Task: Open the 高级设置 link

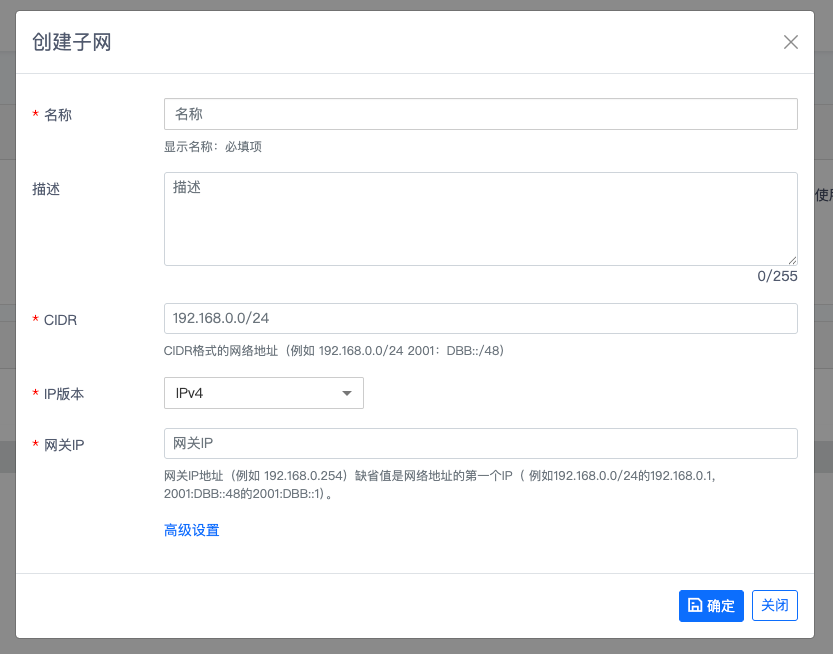Action: 191,530
